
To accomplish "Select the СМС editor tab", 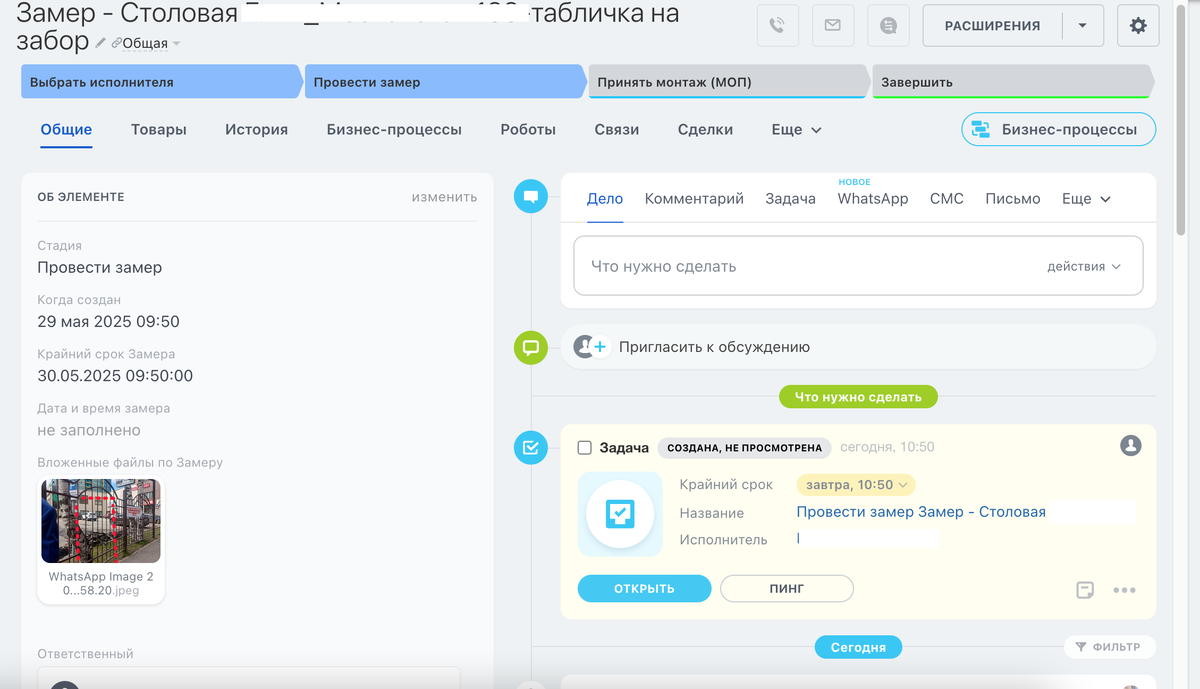I will tap(947, 199).
